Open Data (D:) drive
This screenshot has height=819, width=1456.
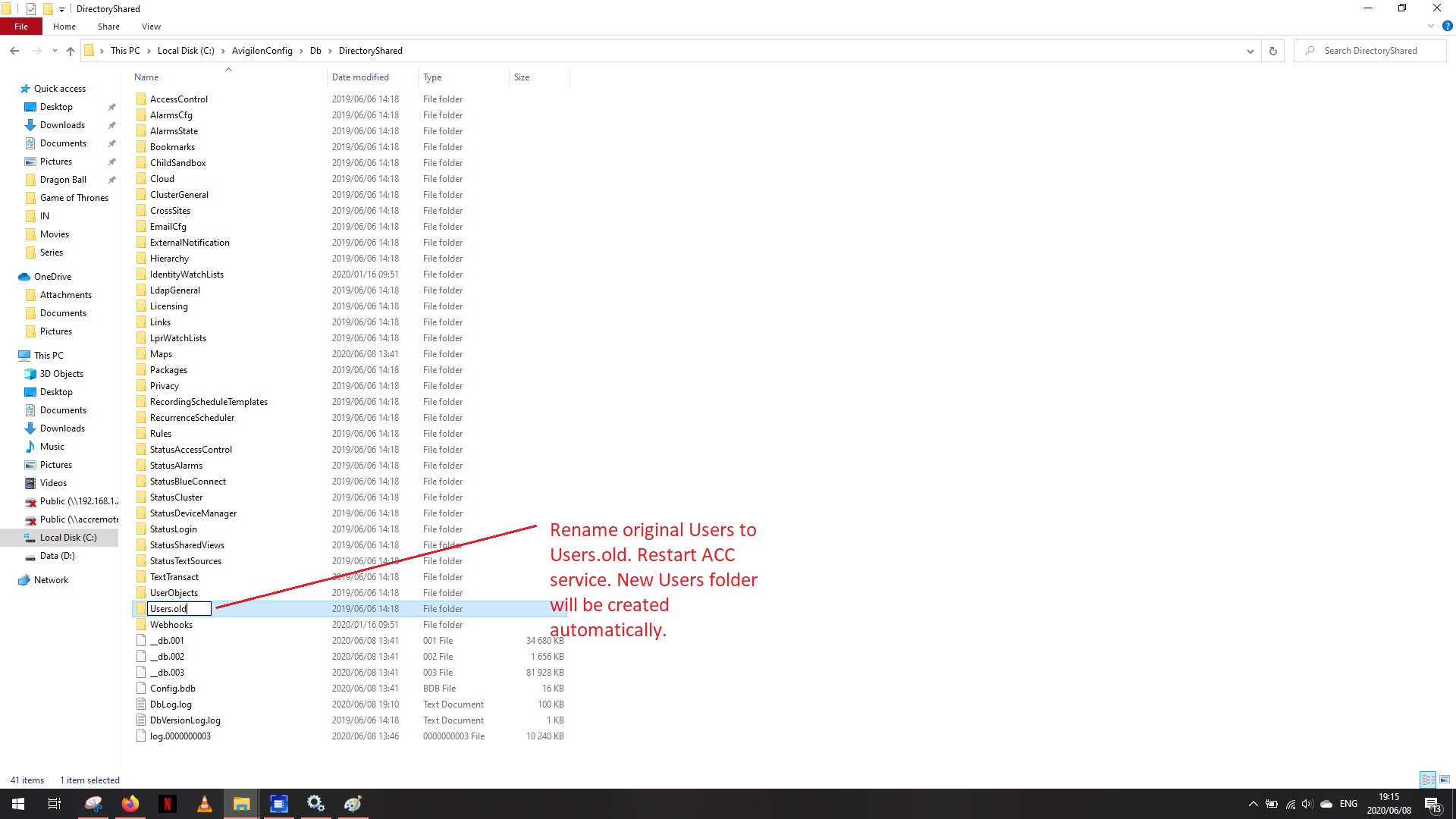point(57,556)
